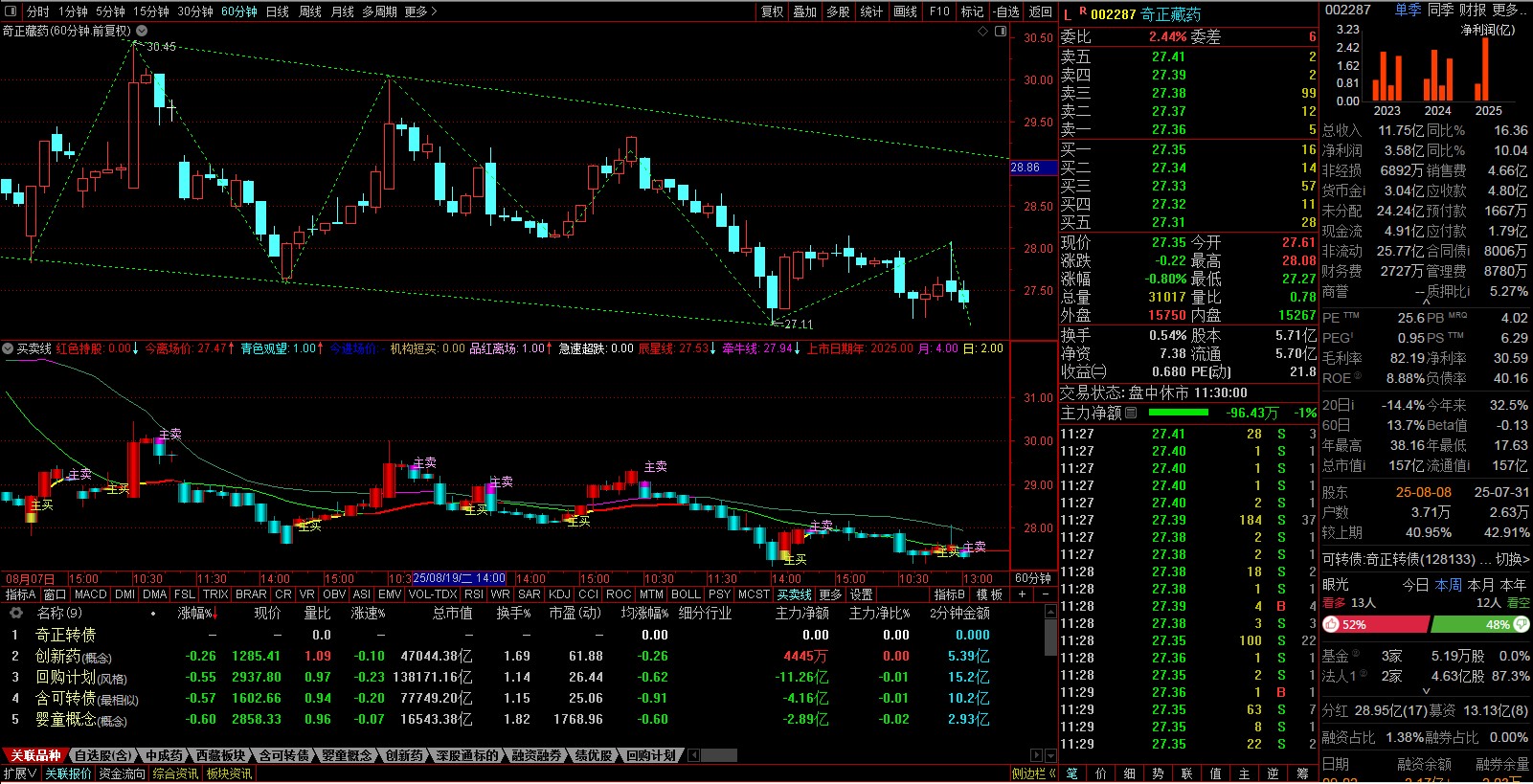The height and width of the screenshot is (784, 1533).
Task: Click the 逆 button in the bottom strip
Action: pyautogui.click(x=1273, y=773)
